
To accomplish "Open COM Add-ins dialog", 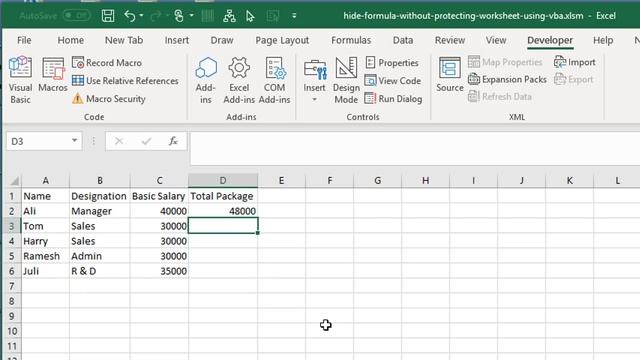I will pos(274,80).
